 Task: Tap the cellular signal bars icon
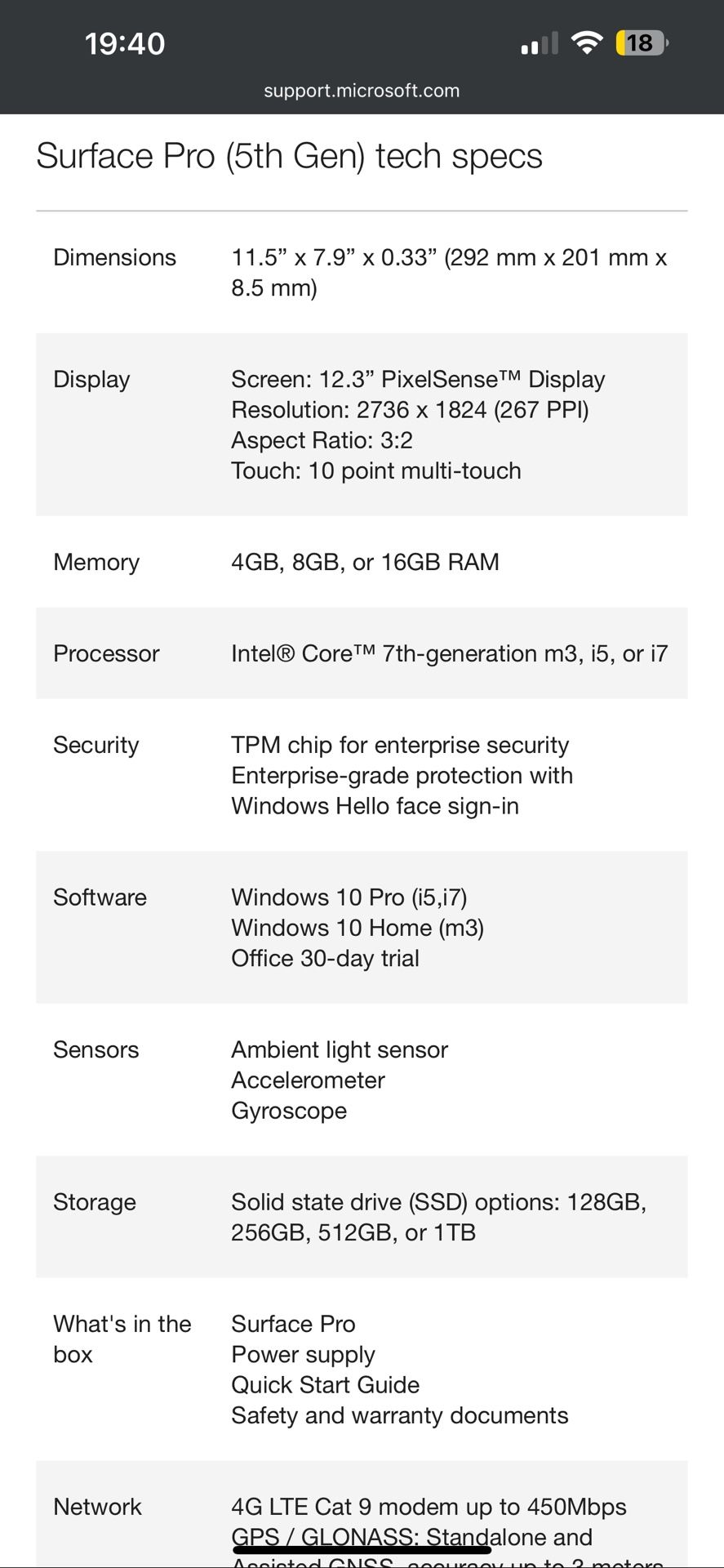(x=539, y=43)
